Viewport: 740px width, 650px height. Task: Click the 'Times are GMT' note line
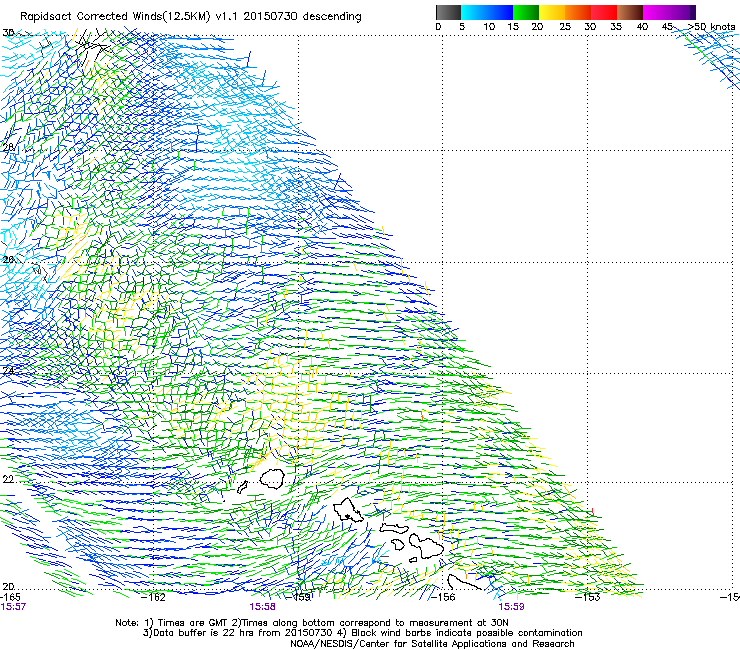pyautogui.click(x=312, y=623)
